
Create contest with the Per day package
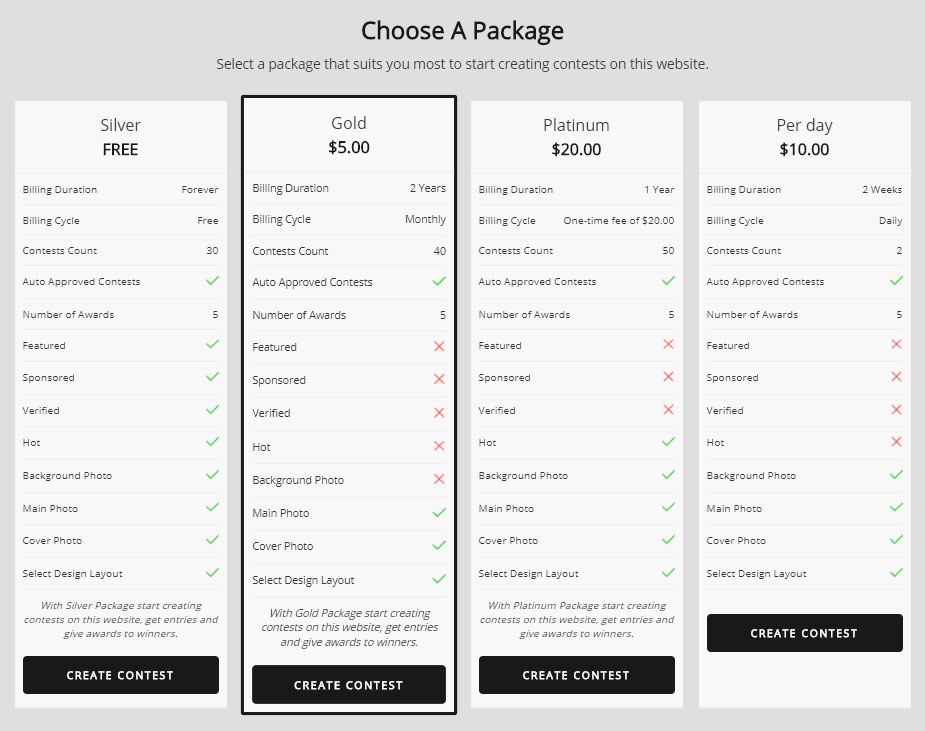pyautogui.click(x=804, y=633)
